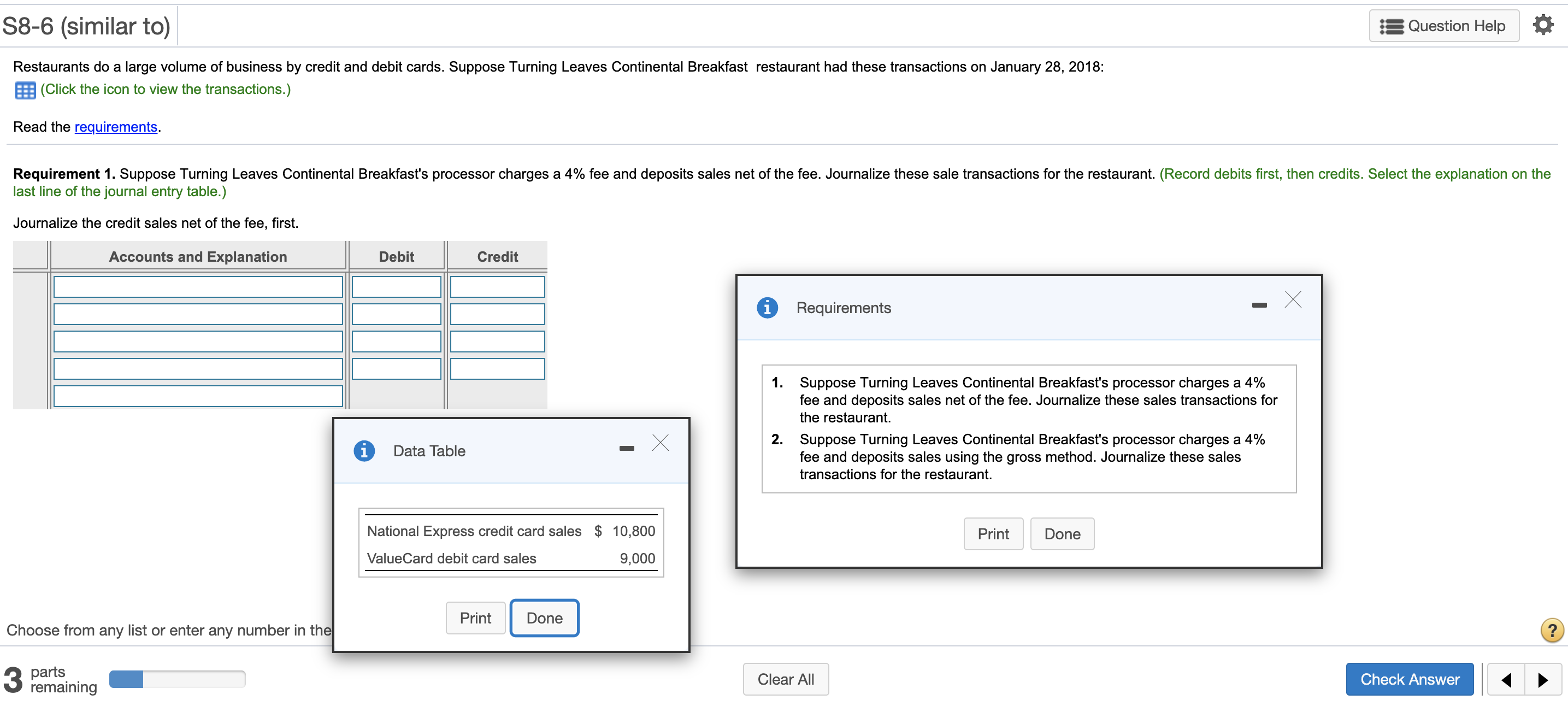The width and height of the screenshot is (1568, 712).
Task: Click the back navigation arrow
Action: (x=1506, y=679)
